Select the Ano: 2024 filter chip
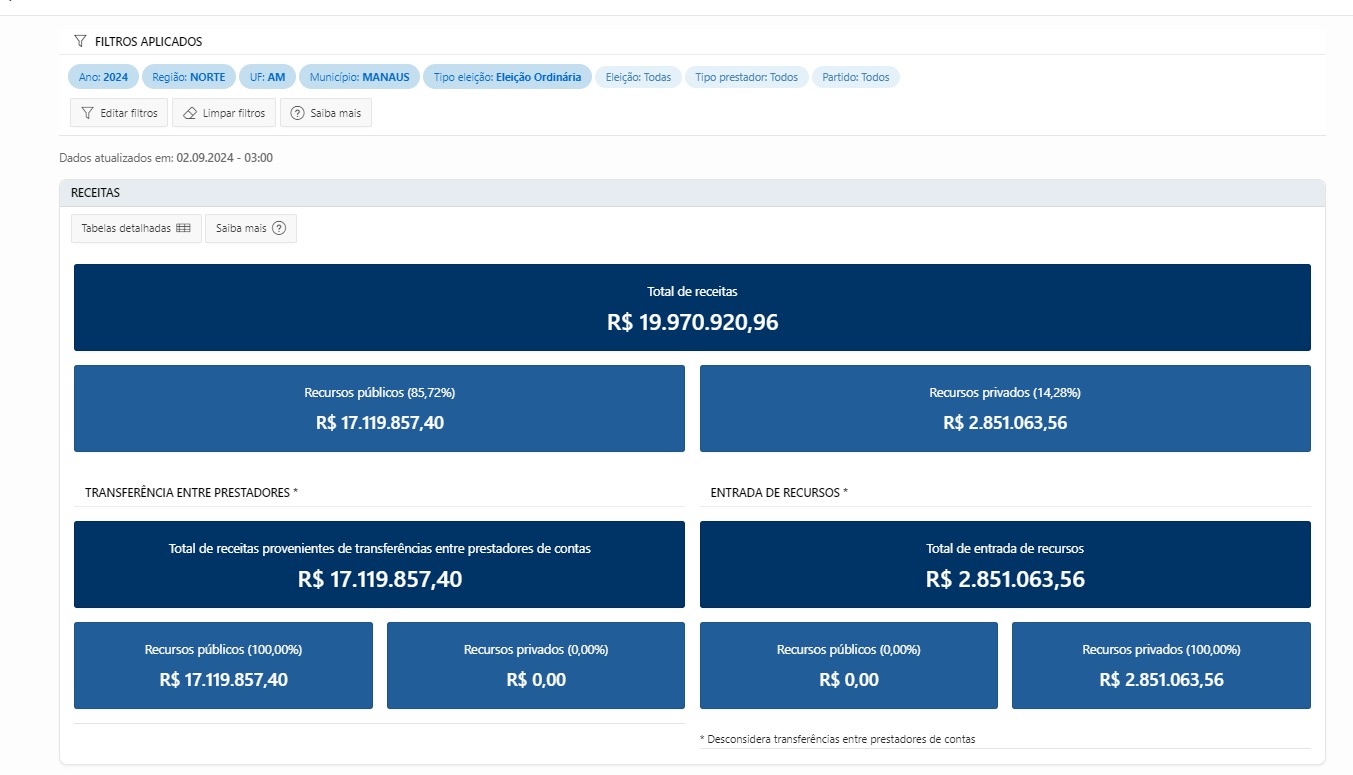The image size is (1353, 775). [x=103, y=77]
